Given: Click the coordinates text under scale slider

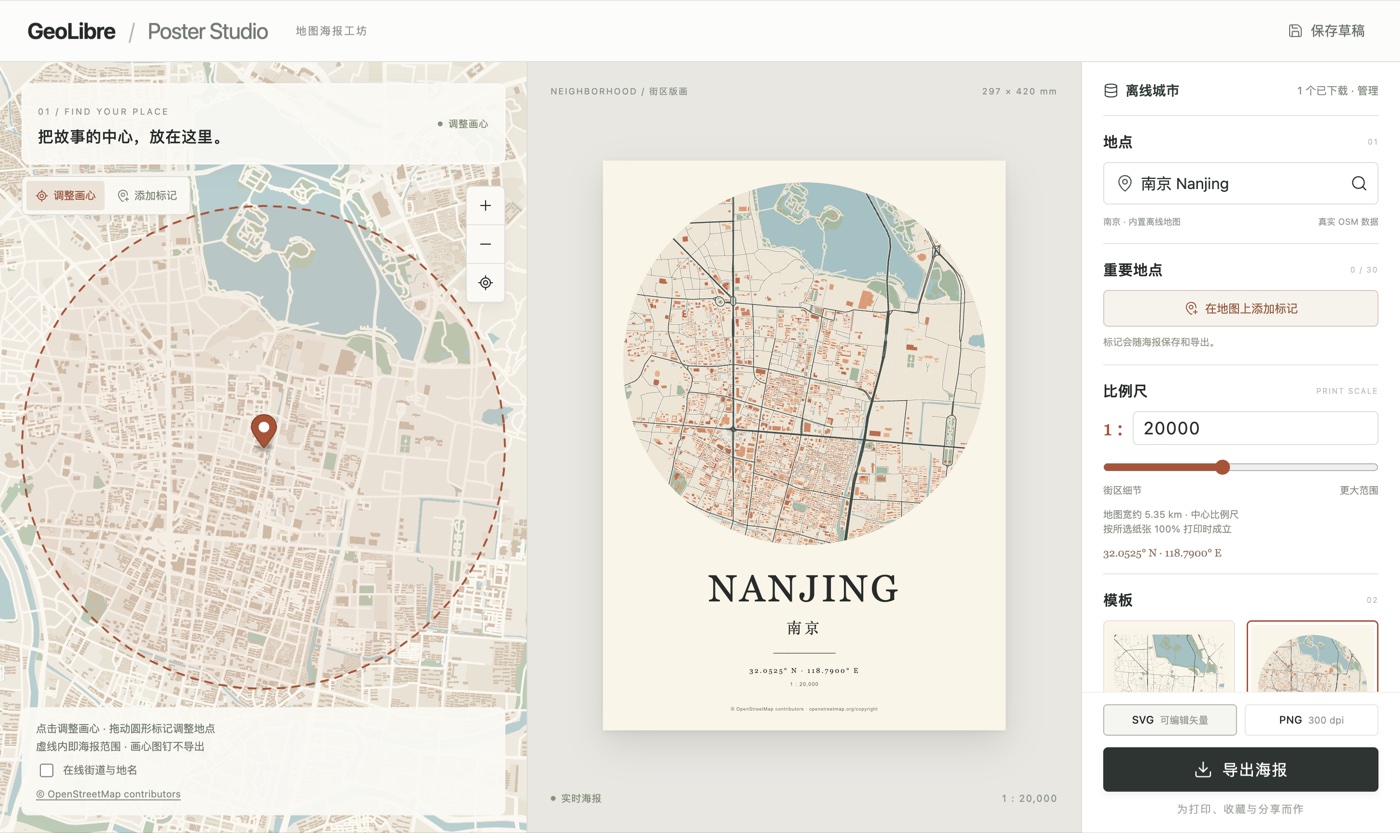Looking at the screenshot, I should (1162, 553).
